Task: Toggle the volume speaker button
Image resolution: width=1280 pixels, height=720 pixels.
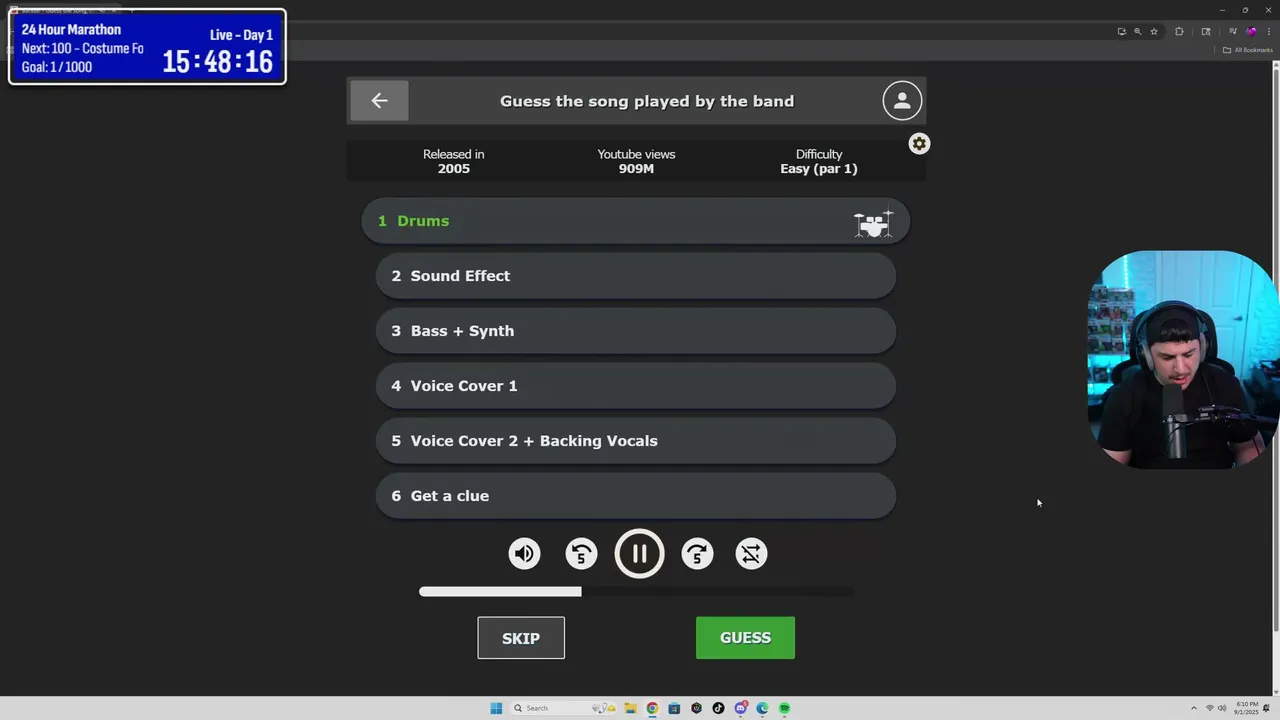Action: 525,554
